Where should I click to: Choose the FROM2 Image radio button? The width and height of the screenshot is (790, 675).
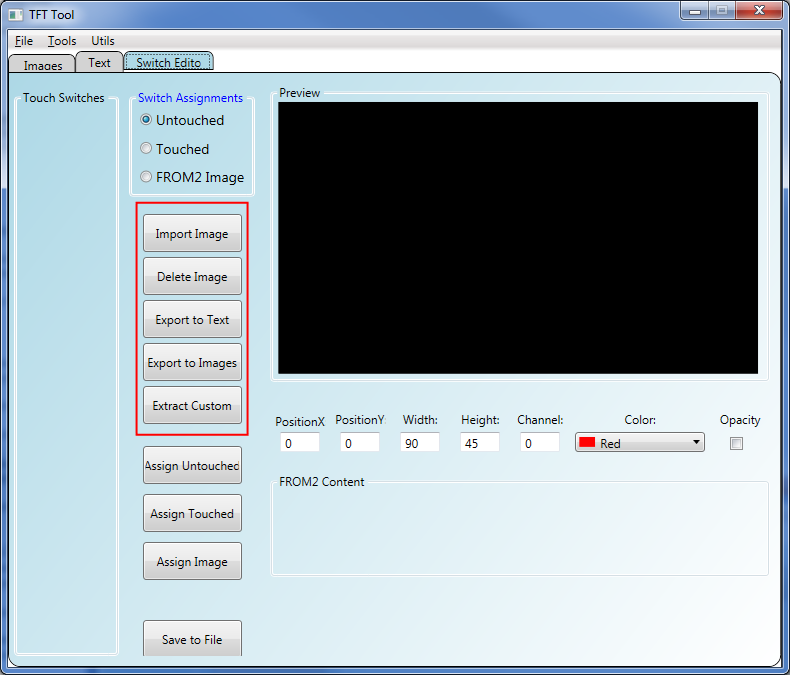pos(147,177)
